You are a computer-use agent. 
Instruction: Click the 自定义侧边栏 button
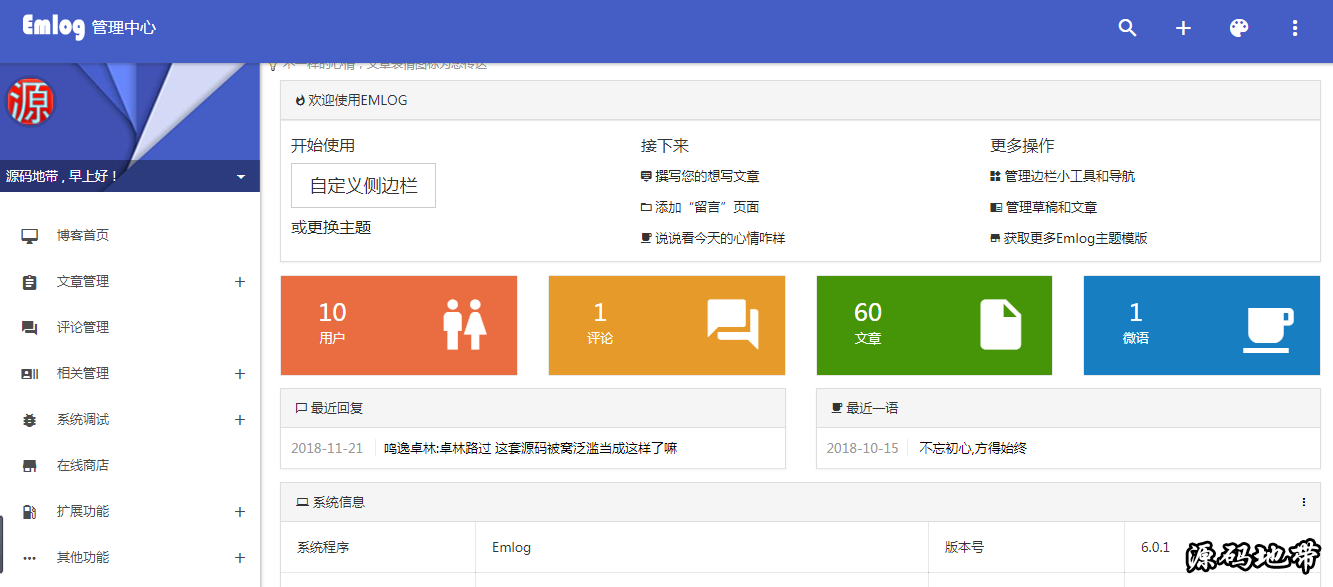point(363,186)
